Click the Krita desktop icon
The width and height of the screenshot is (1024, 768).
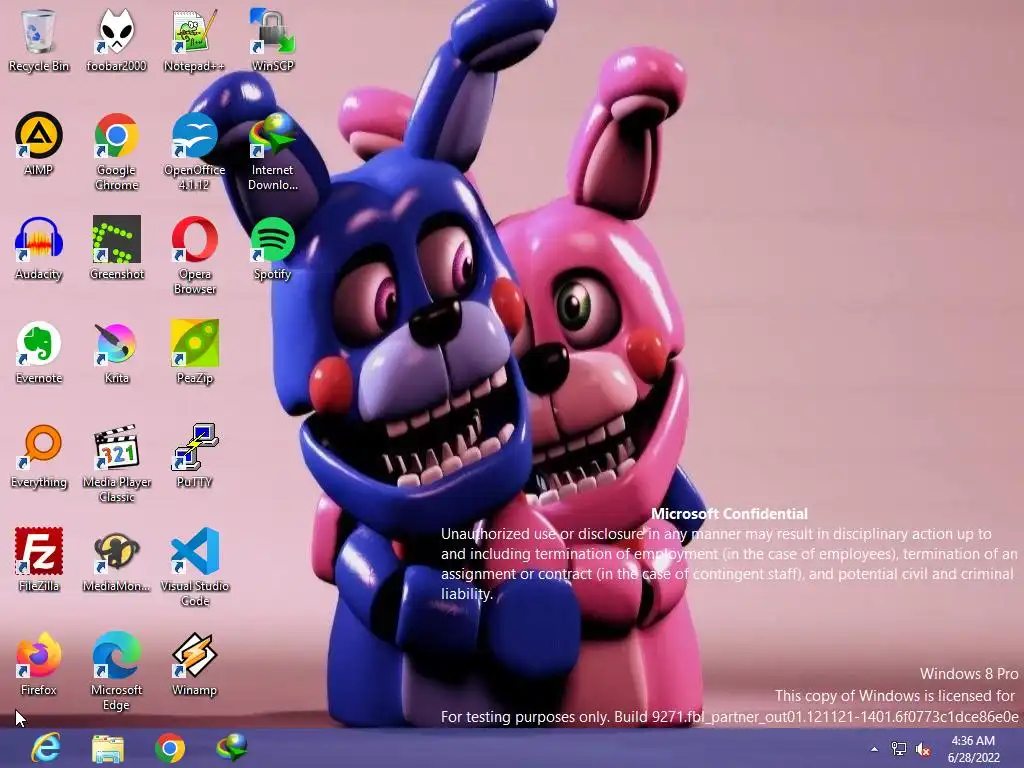pyautogui.click(x=116, y=353)
